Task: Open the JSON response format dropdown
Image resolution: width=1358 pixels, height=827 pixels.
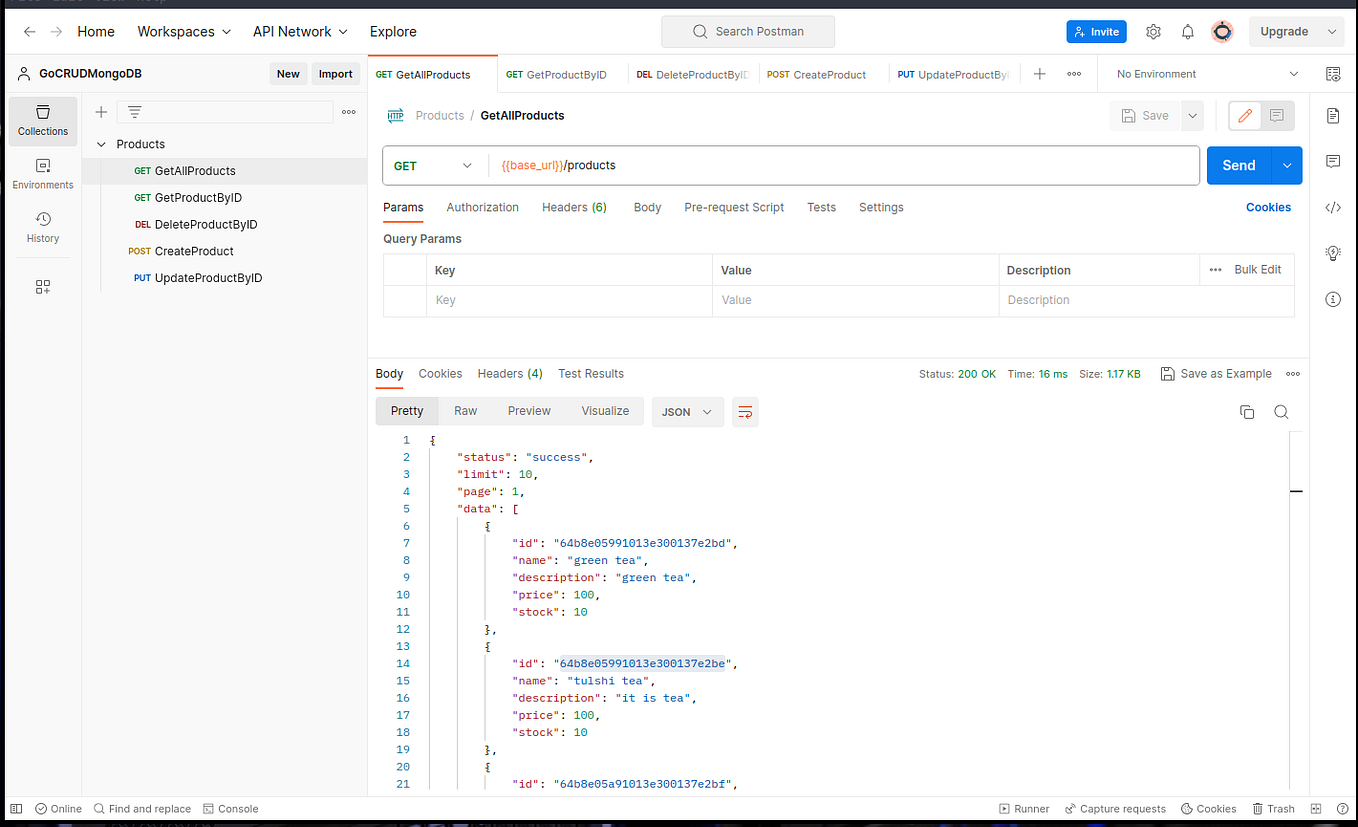Action: [687, 411]
